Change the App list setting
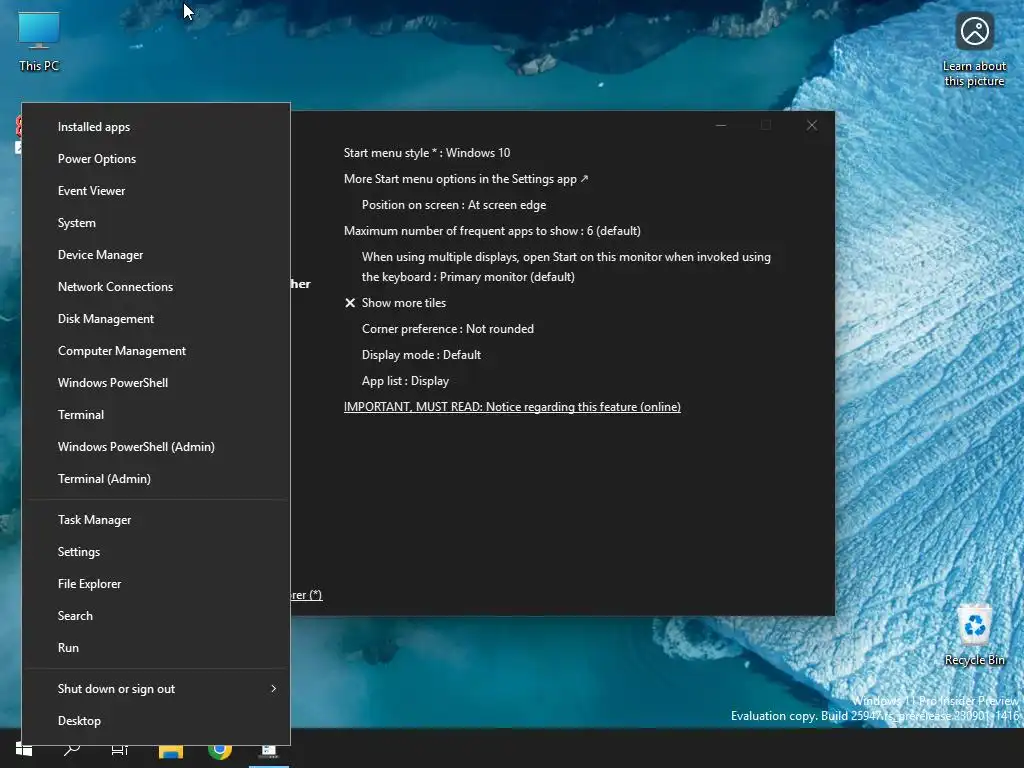 pyautogui.click(x=406, y=381)
